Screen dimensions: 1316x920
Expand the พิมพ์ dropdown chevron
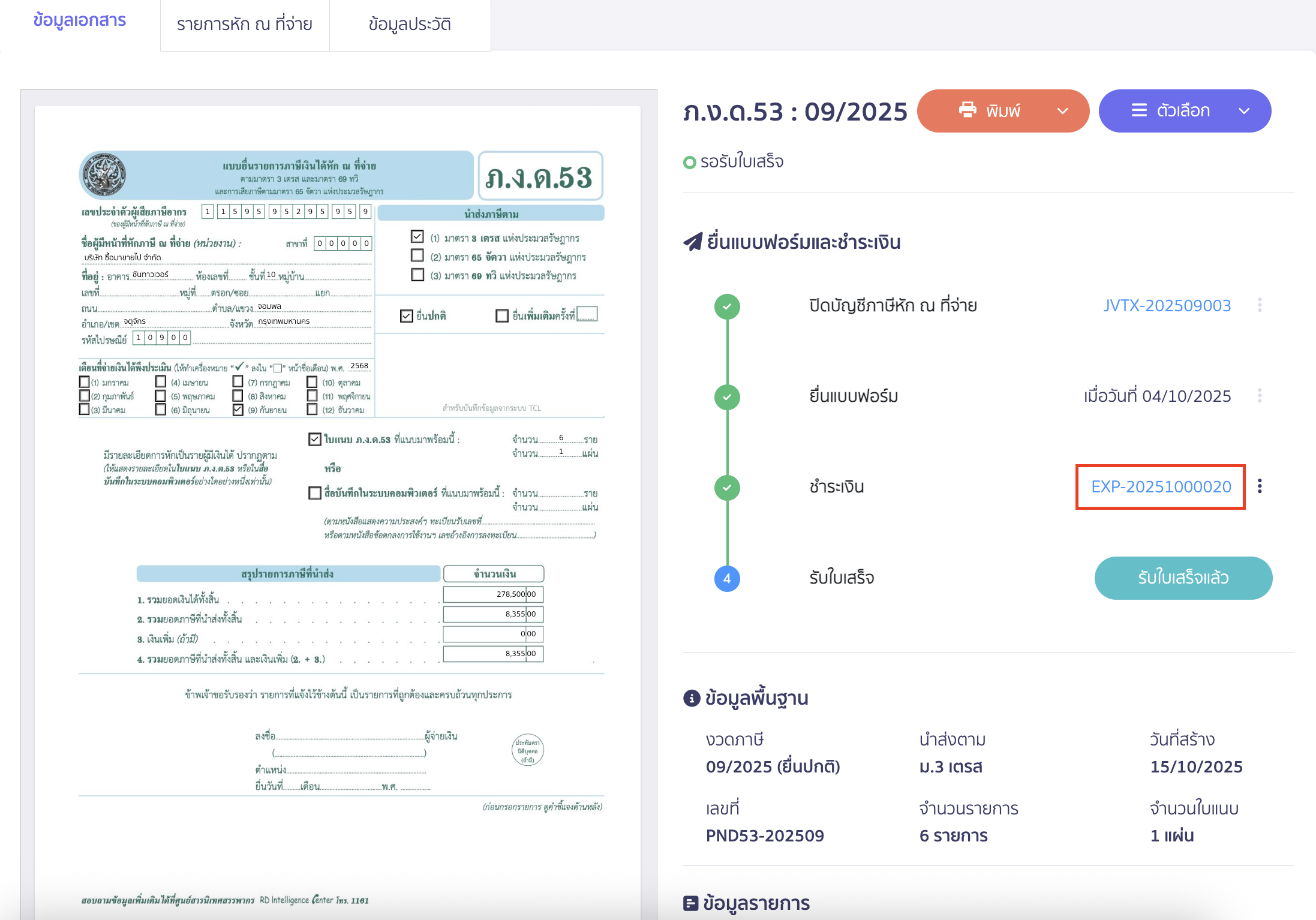pos(1063,110)
